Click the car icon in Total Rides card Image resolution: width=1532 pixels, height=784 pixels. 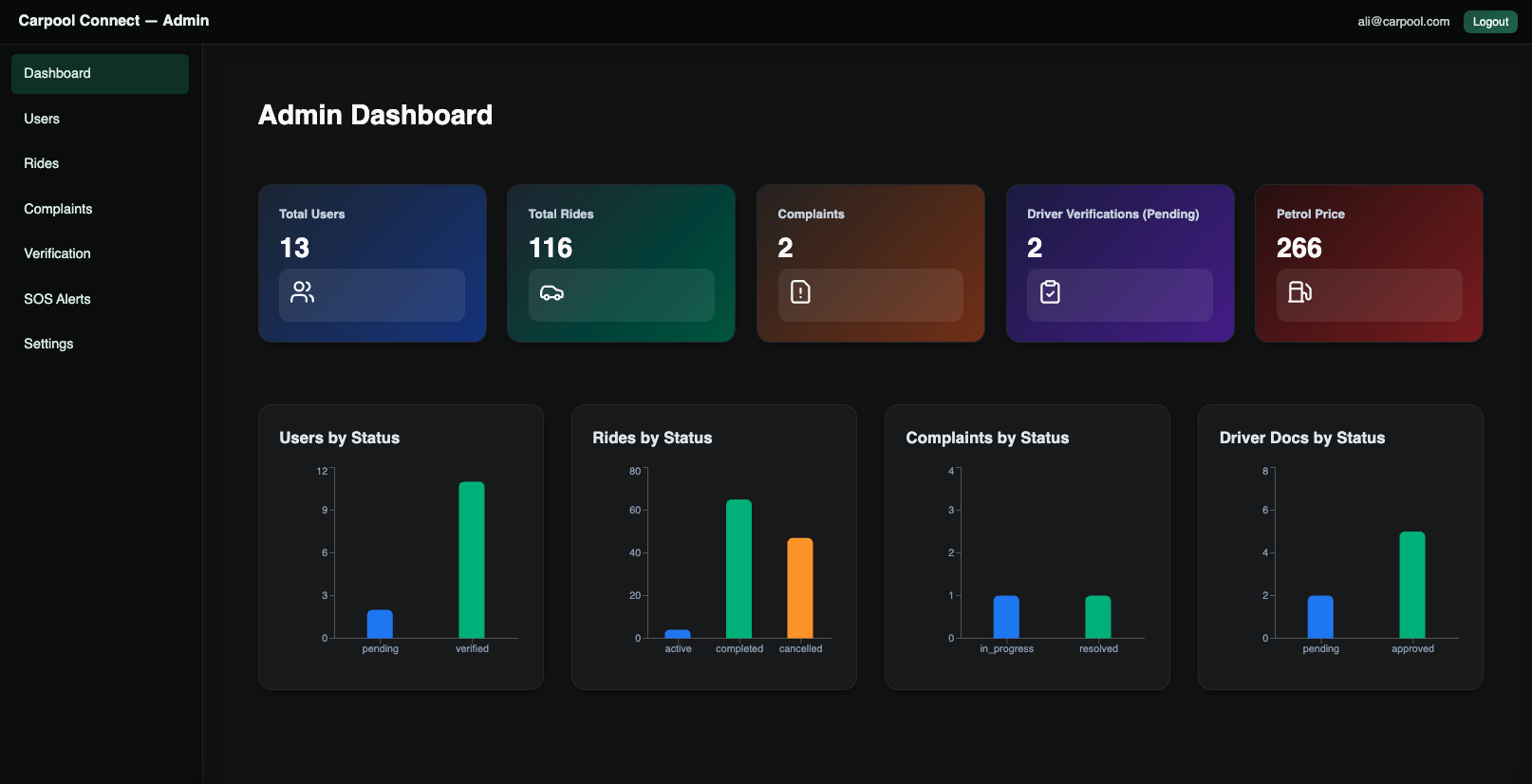tap(552, 292)
